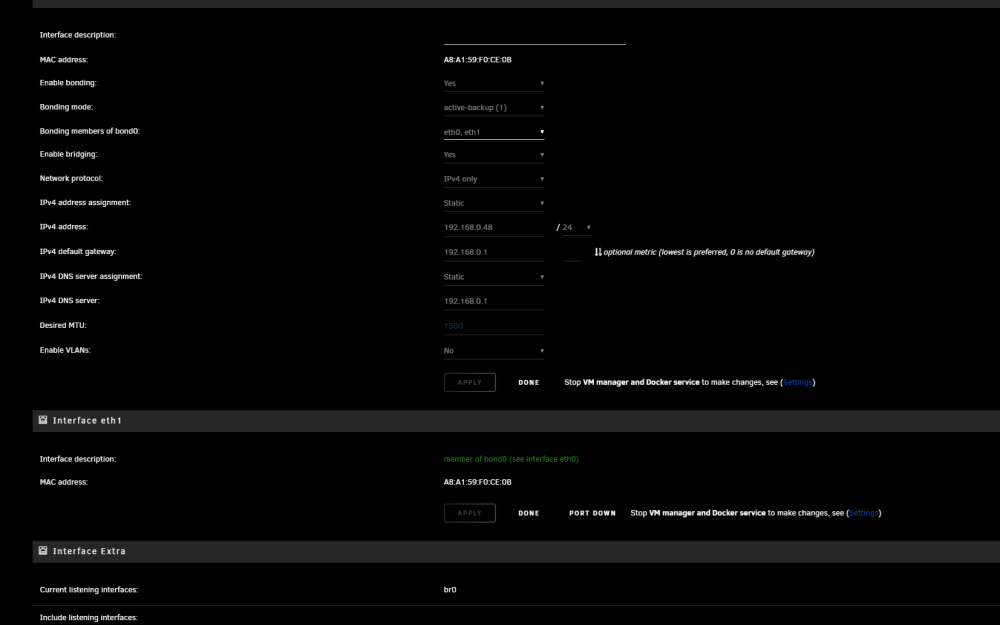The width and height of the screenshot is (1000, 625).
Task: Click the Interface eth1 header title
Action: (x=87, y=421)
